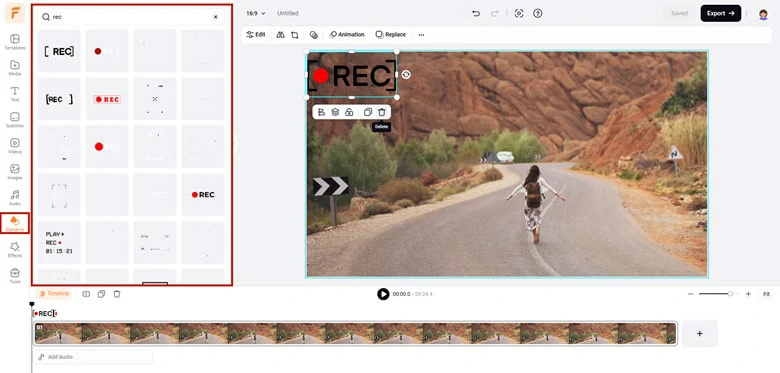Select the crosshair X viewfinder thumbnail
Screen dimensions: 780x373
(x=155, y=98)
